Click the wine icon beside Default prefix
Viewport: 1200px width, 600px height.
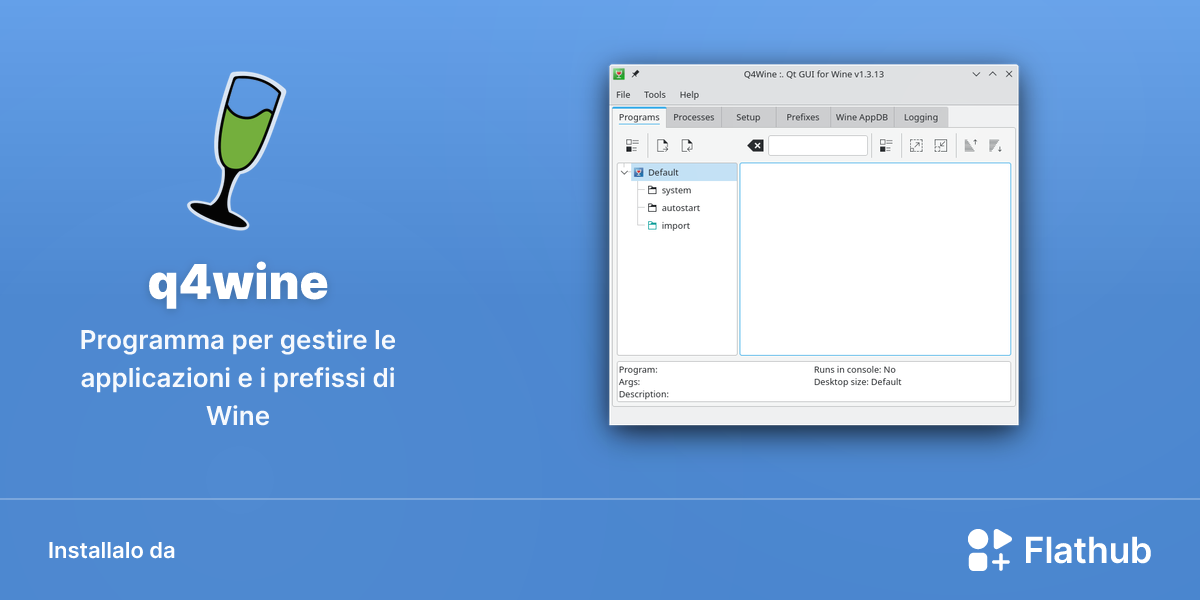(x=639, y=172)
